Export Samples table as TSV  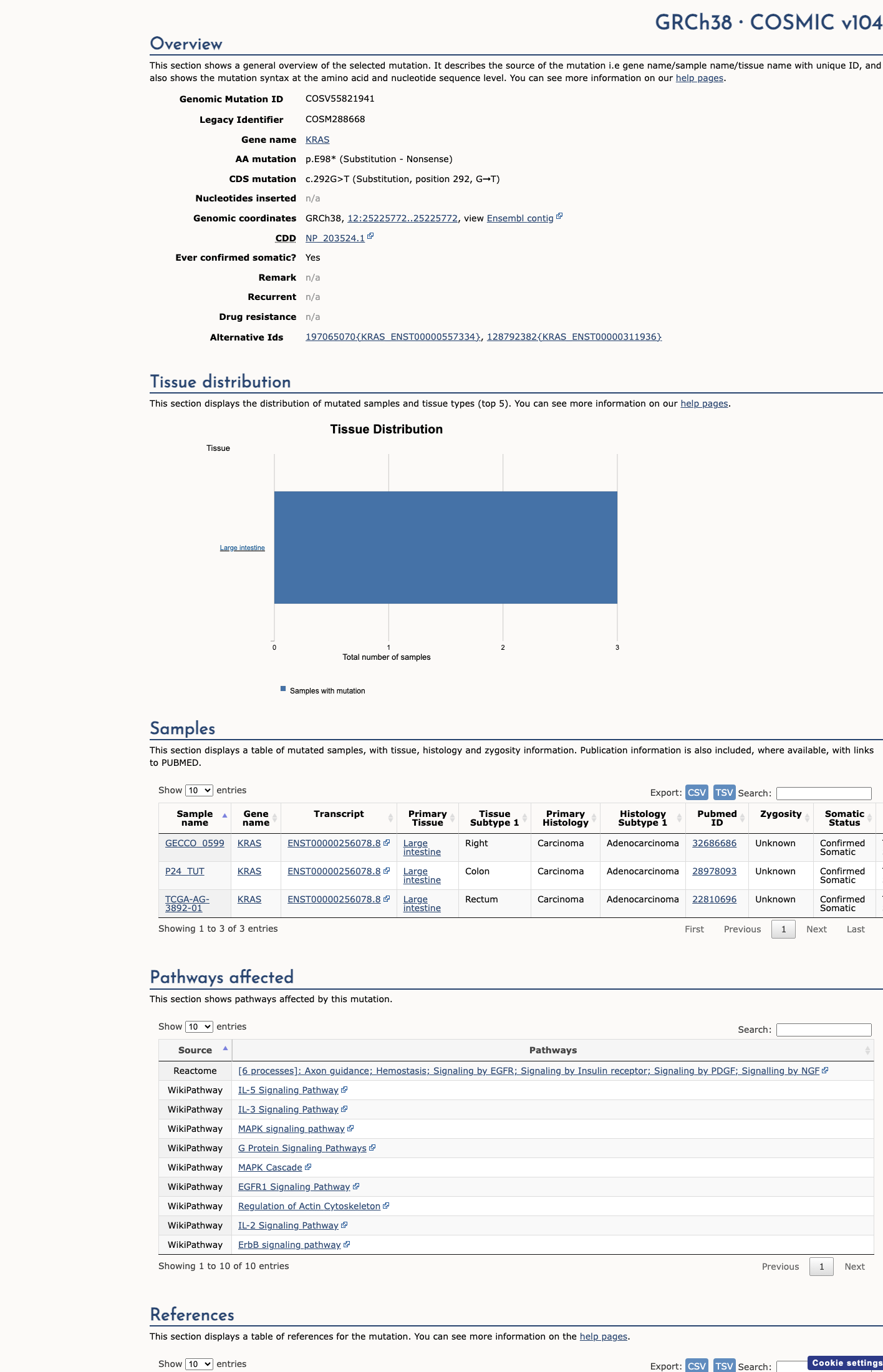724,792
